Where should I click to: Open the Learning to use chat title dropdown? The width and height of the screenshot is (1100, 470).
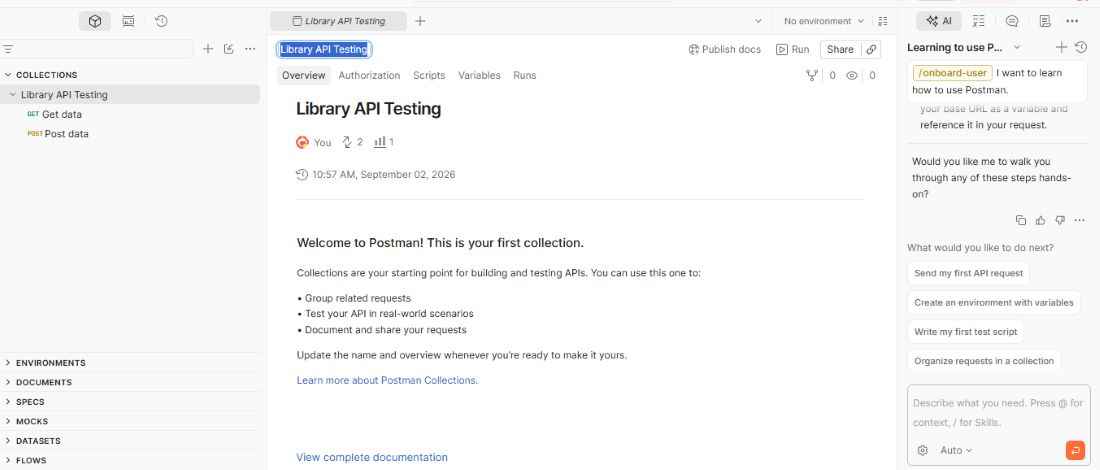point(1017,47)
